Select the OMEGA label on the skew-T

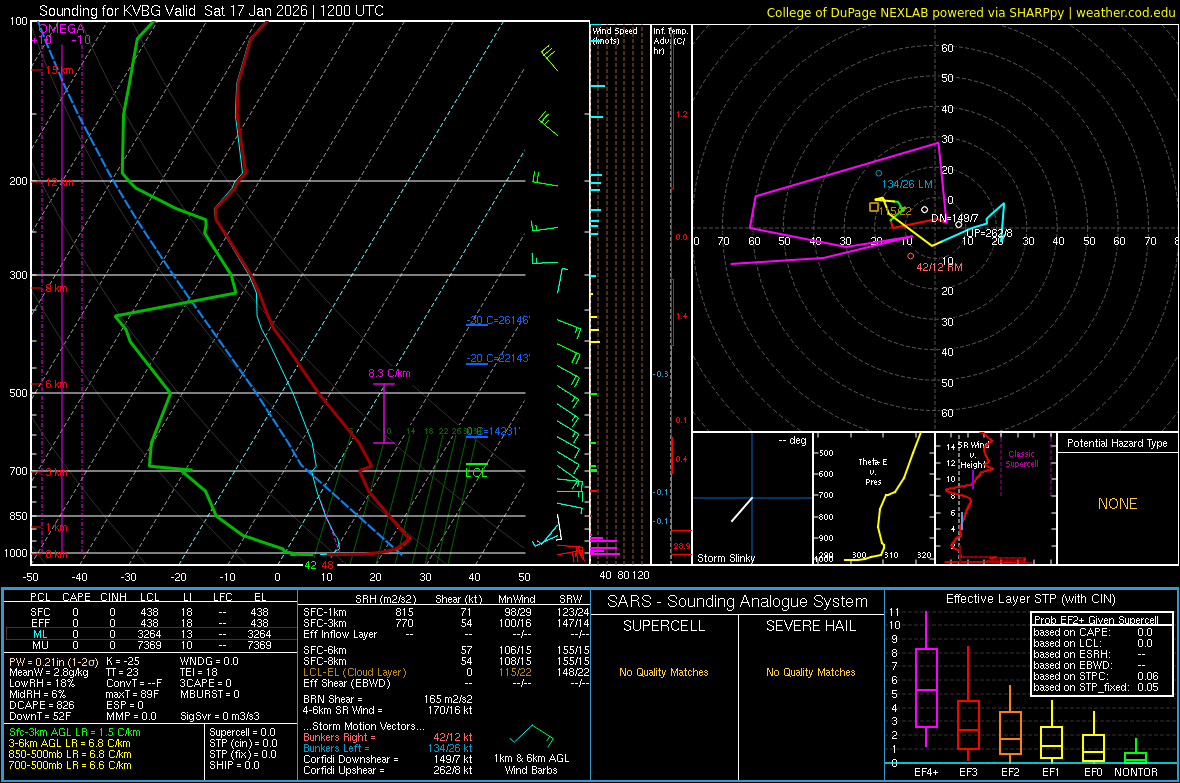pyautogui.click(x=62, y=29)
